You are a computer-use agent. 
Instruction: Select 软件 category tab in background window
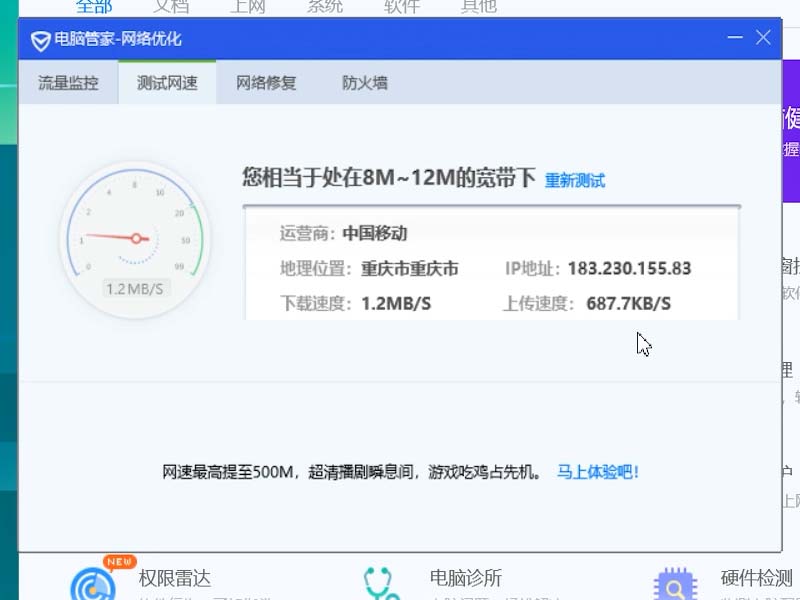[x=402, y=6]
